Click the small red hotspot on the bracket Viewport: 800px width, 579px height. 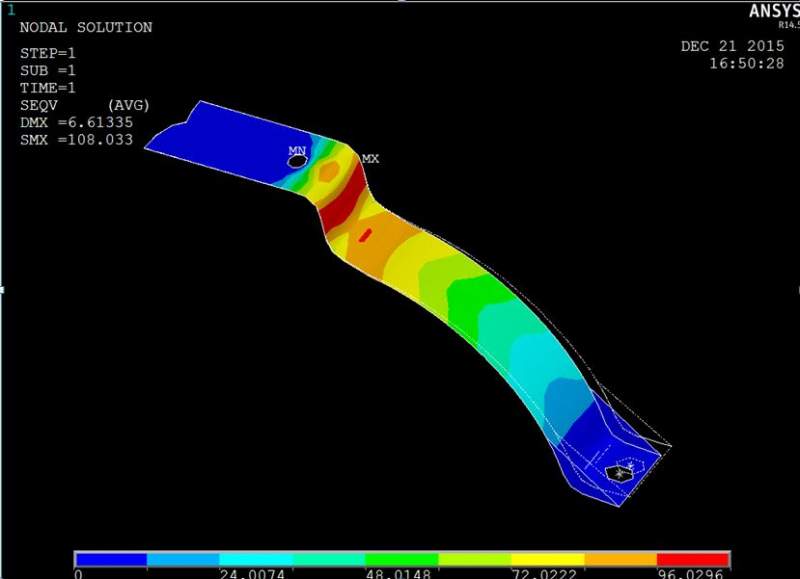(365, 235)
